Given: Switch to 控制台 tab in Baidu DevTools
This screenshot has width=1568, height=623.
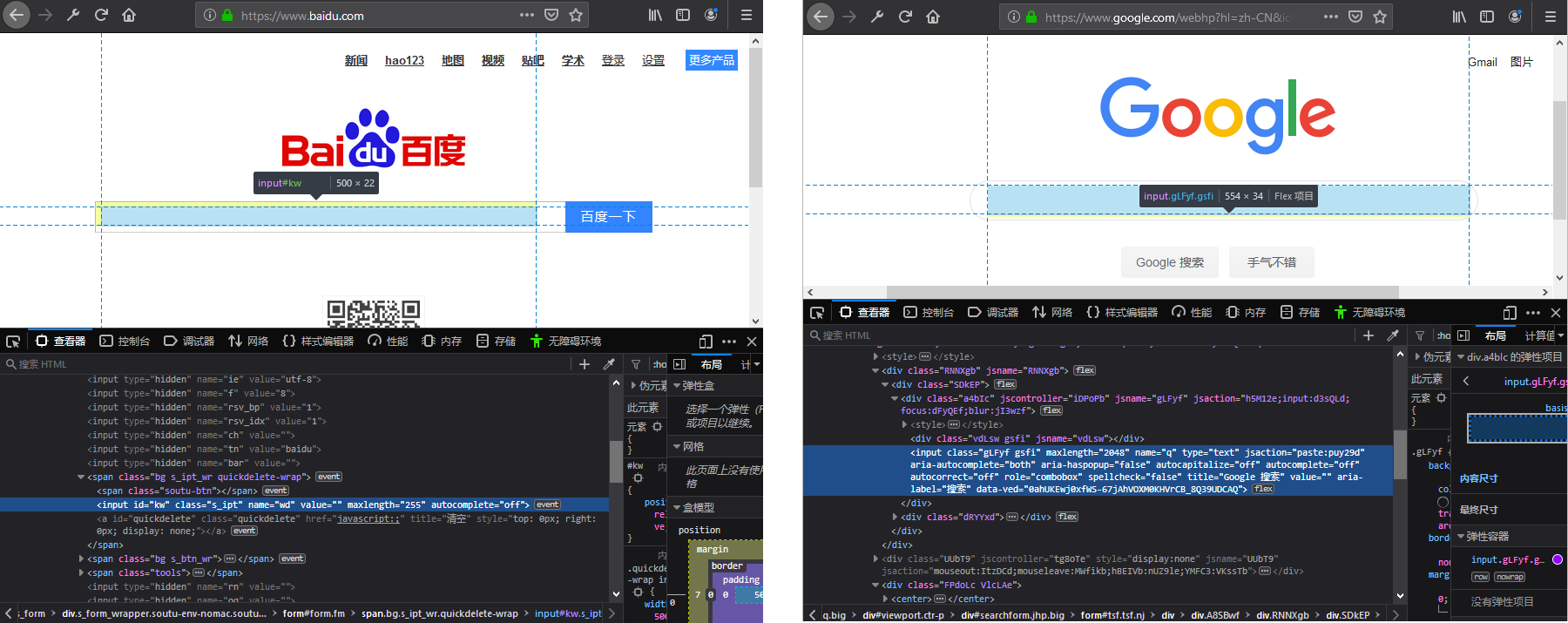Looking at the screenshot, I should 125,342.
